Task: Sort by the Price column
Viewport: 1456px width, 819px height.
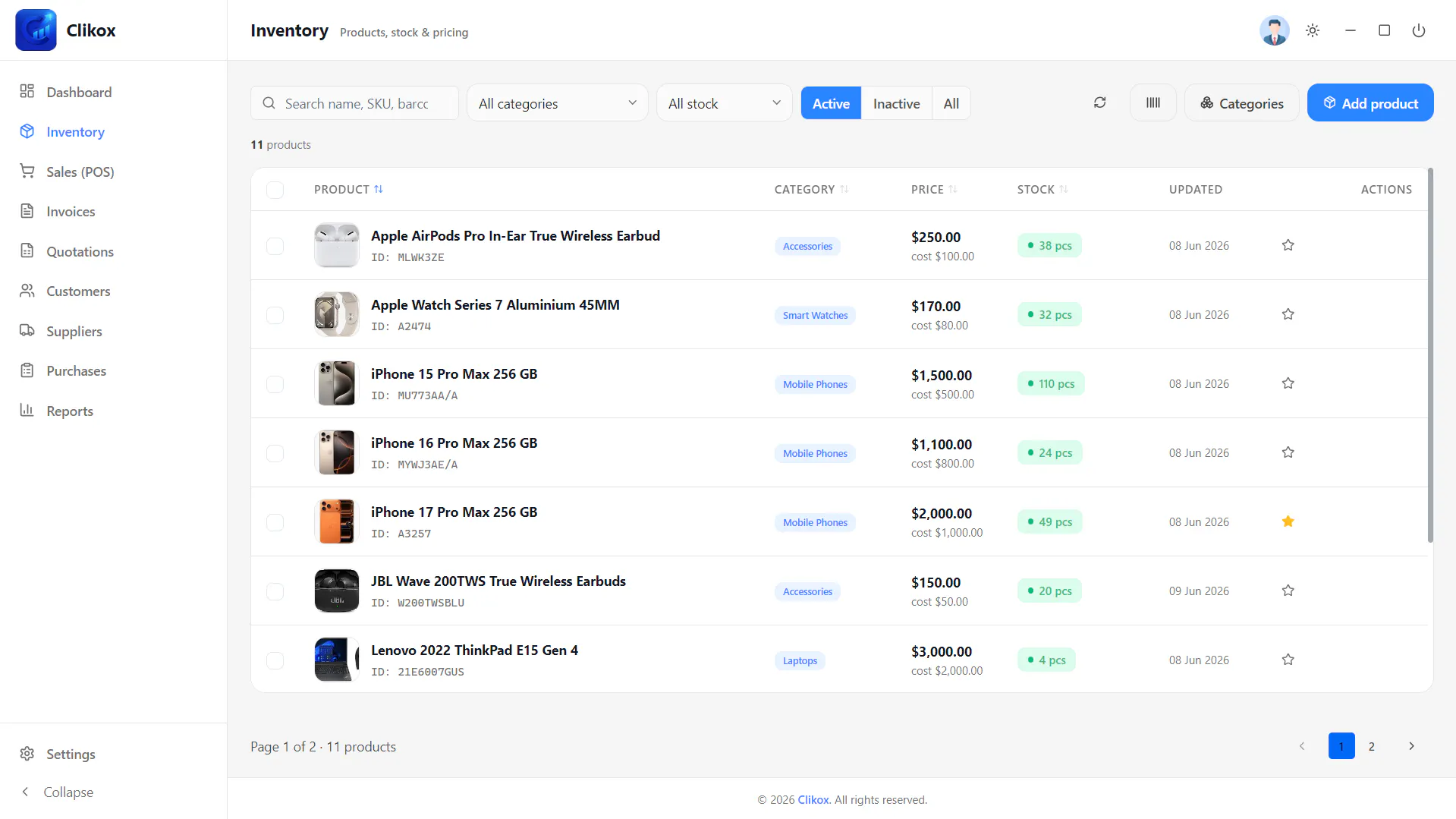Action: (x=934, y=189)
